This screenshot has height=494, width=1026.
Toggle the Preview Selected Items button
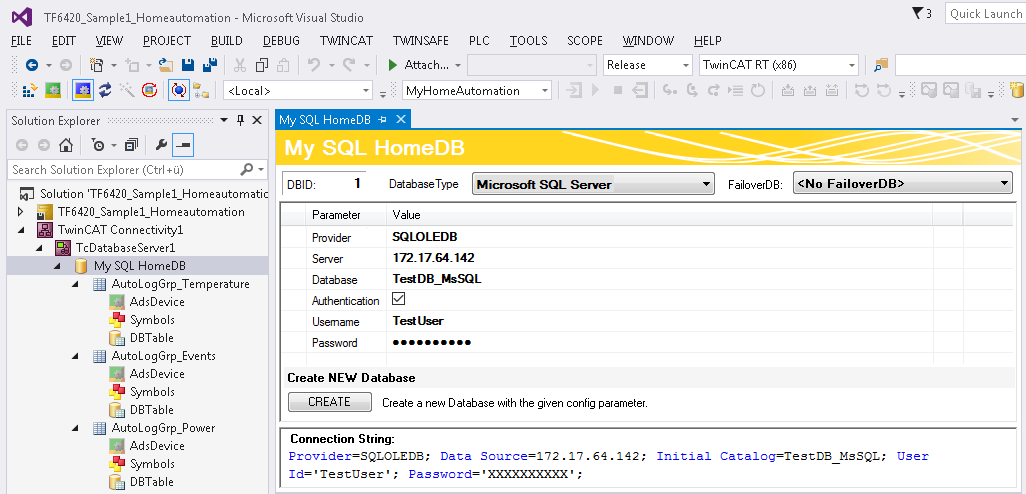pyautogui.click(x=183, y=145)
